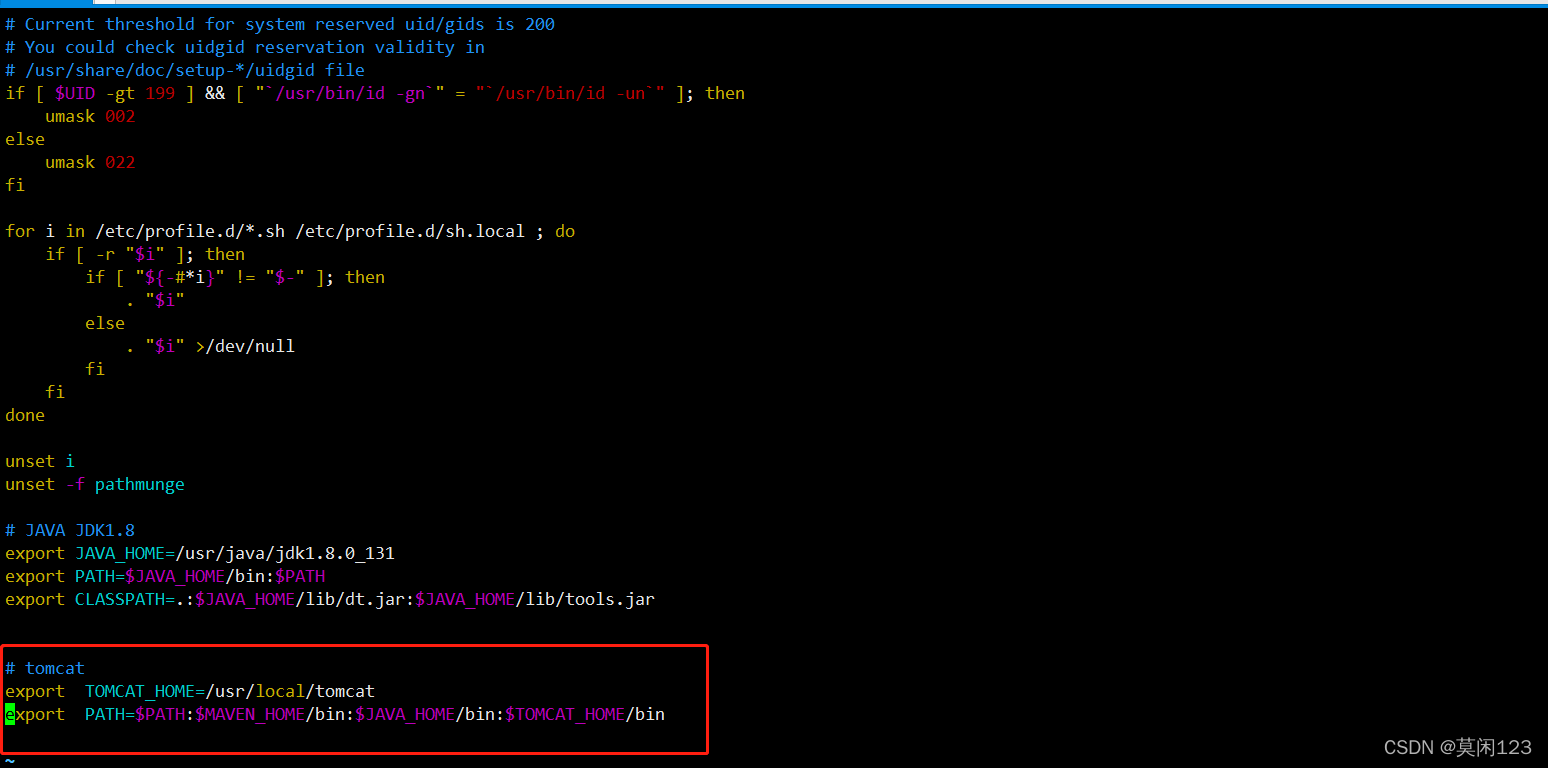Screen dimensions: 1548x768
Task: Click the CLASSPATH variable name
Action: coord(120,599)
